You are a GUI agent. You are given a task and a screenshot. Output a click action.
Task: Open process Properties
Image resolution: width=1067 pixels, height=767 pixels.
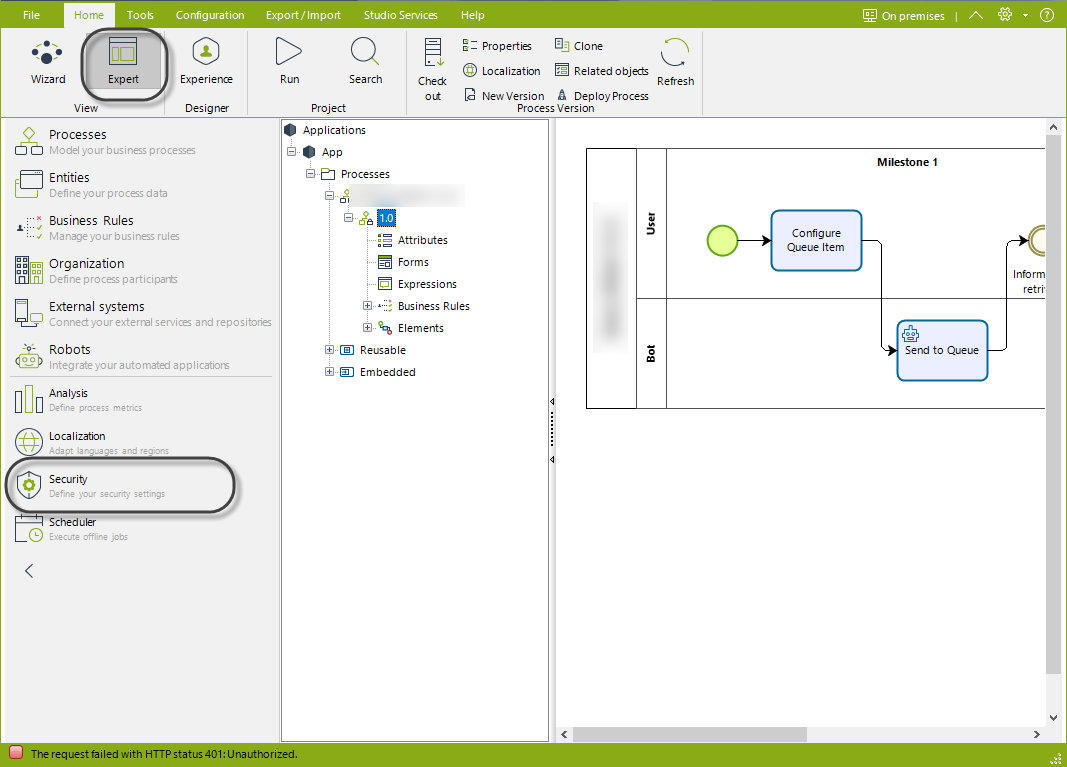[497, 46]
